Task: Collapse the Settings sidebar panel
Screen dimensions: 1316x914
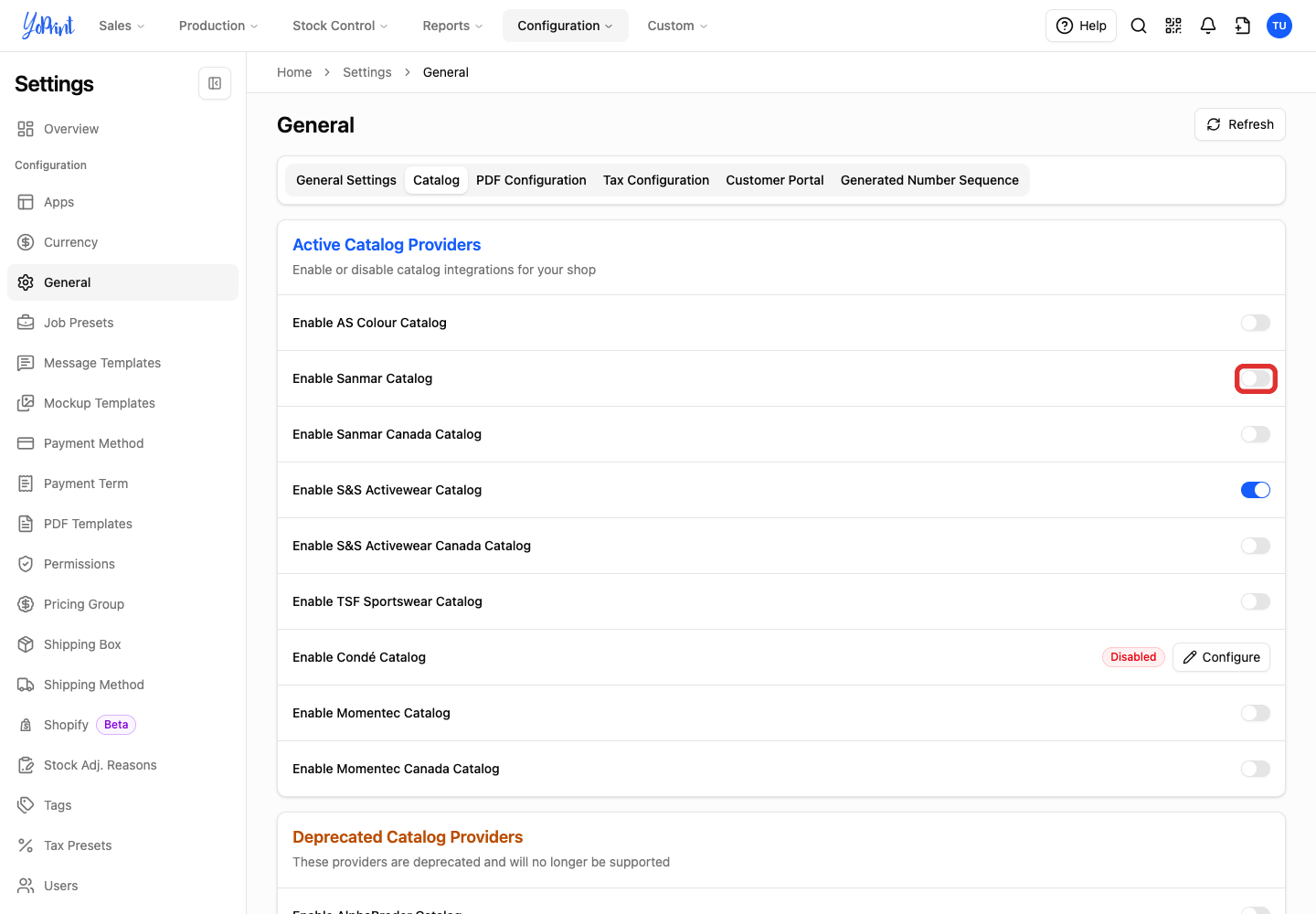Action: click(215, 83)
